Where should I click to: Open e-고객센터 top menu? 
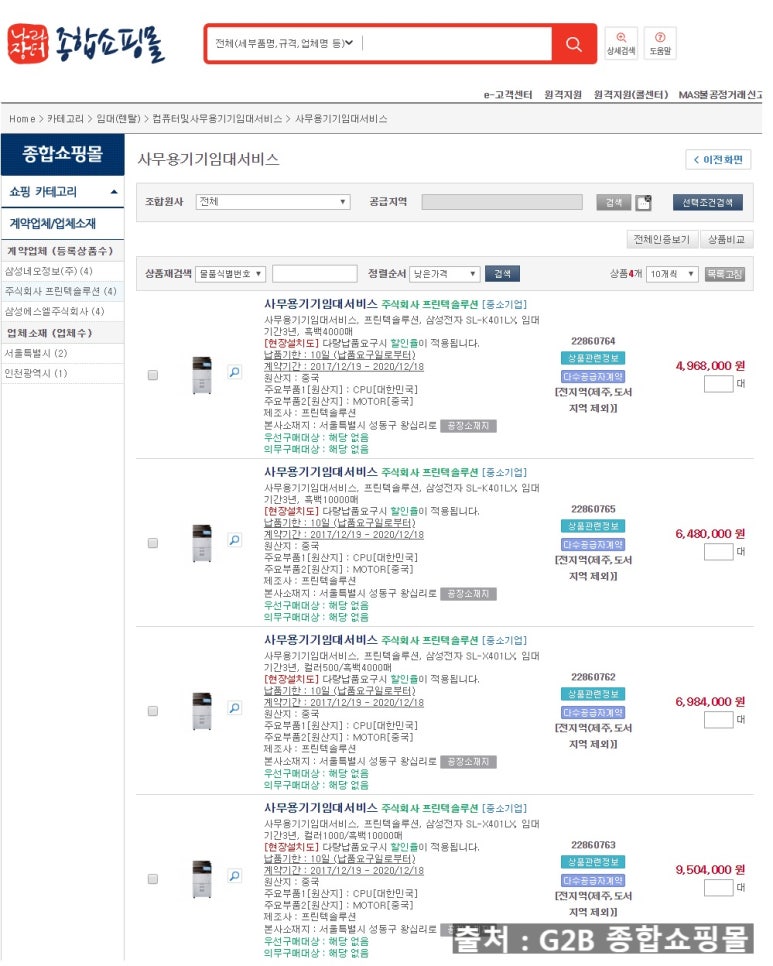coord(508,94)
